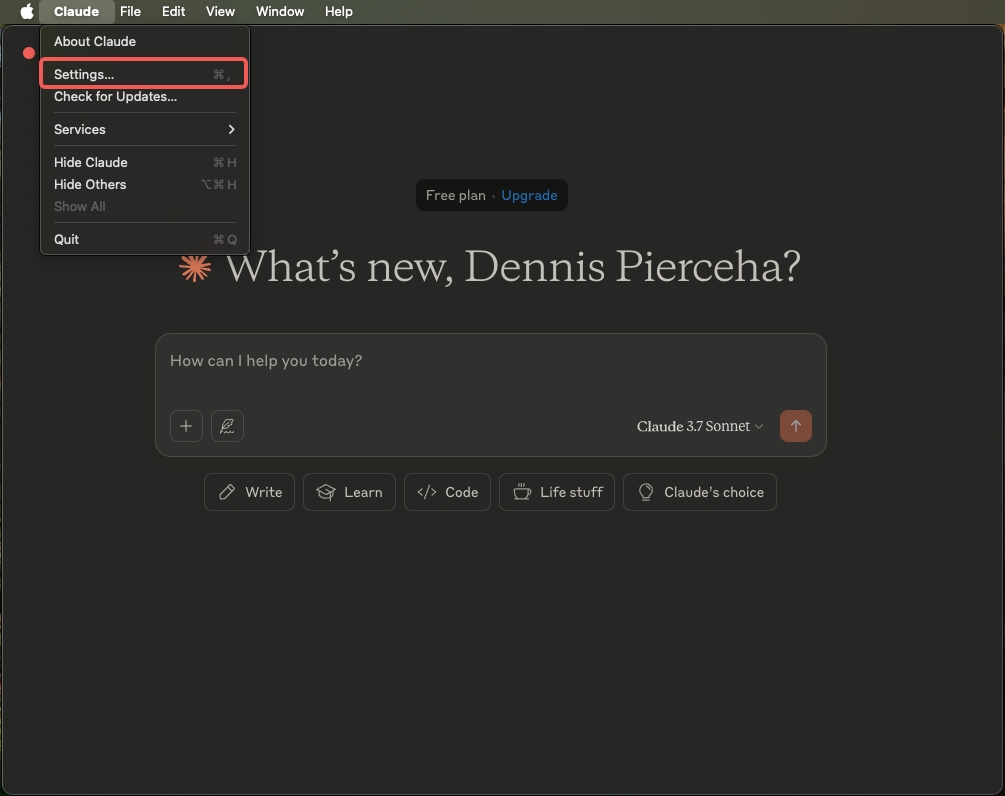Click the Write suggestion button

(x=249, y=492)
